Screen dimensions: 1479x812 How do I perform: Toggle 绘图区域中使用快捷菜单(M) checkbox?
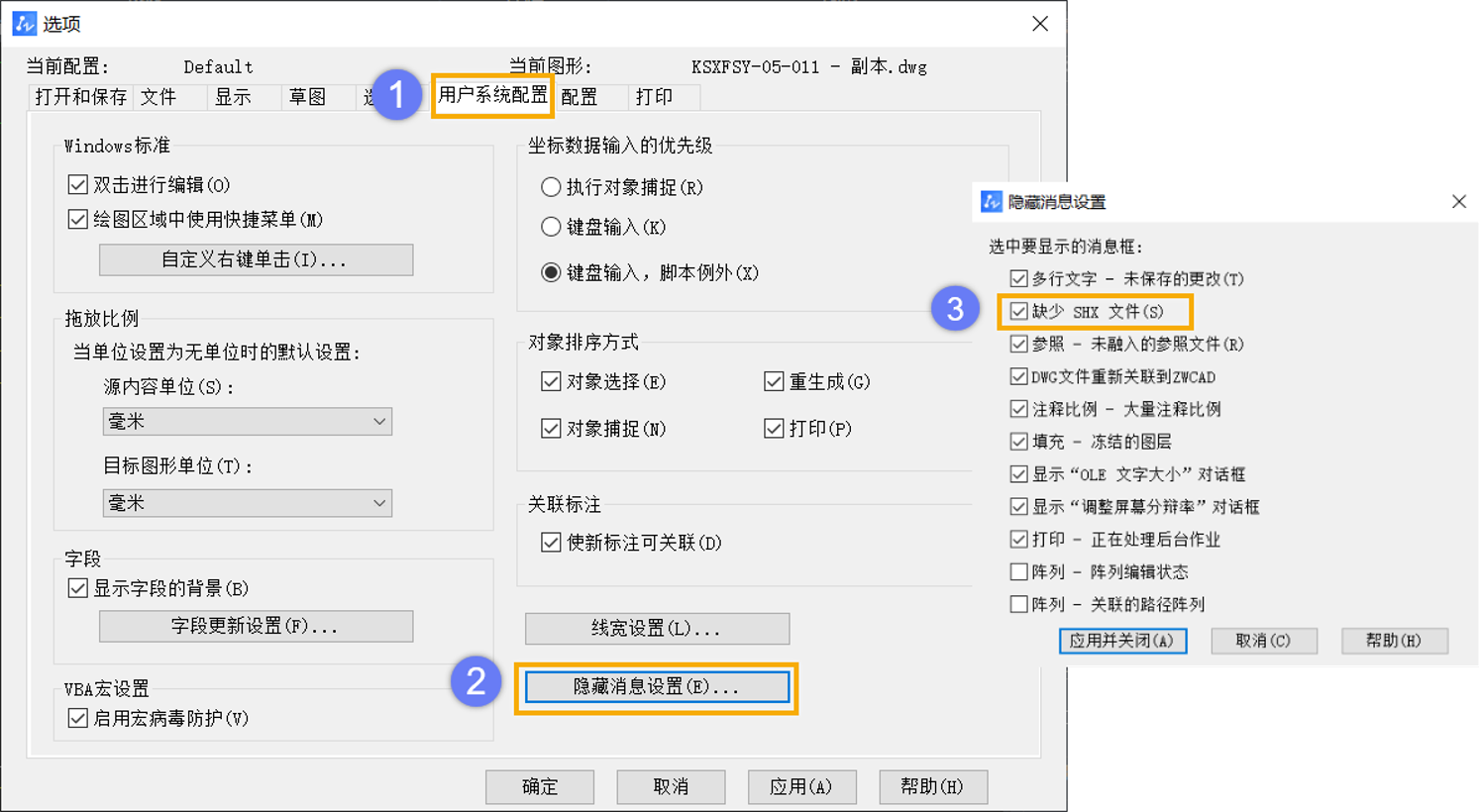pos(77,219)
